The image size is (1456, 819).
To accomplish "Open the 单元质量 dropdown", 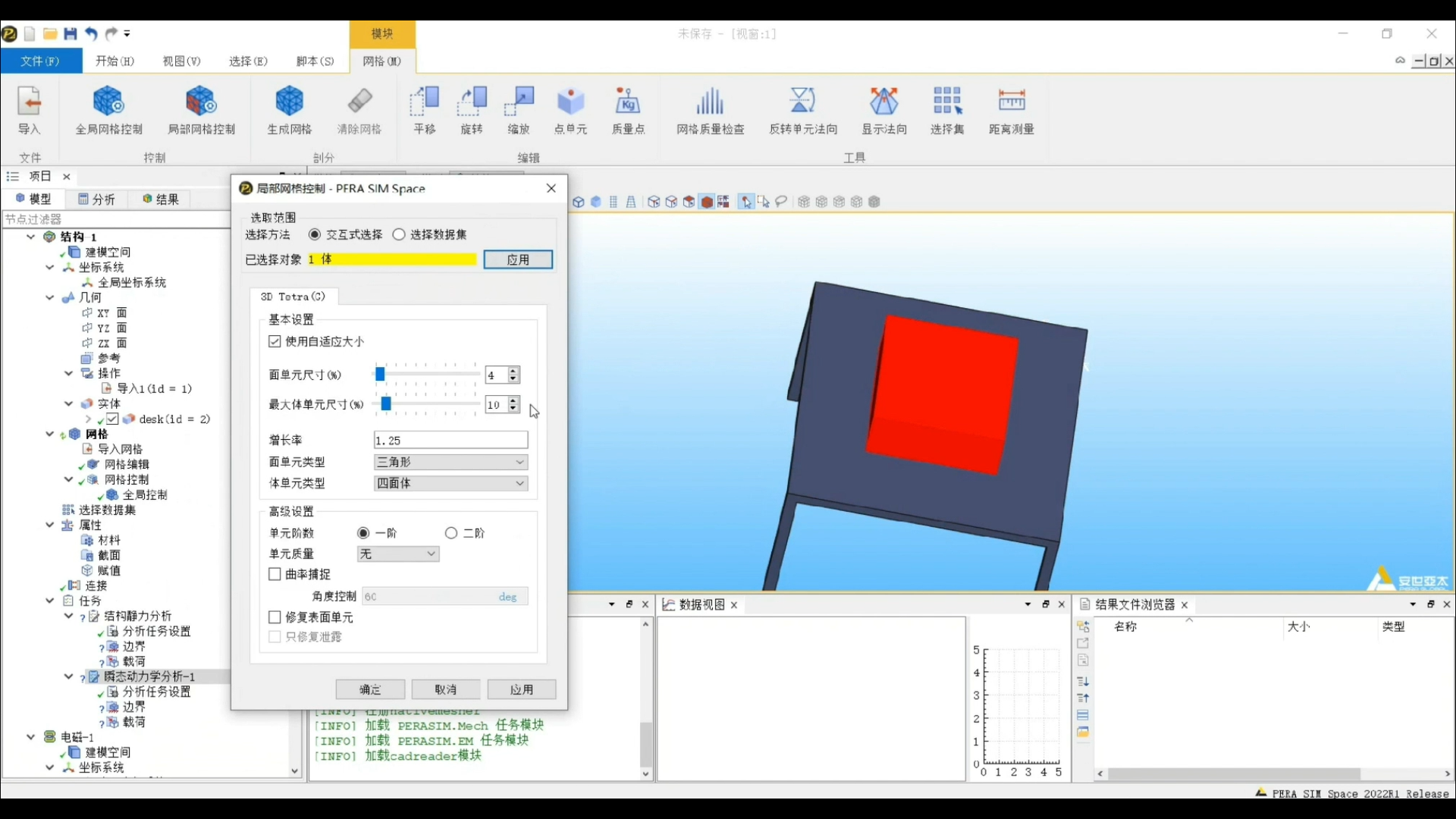I will click(398, 554).
